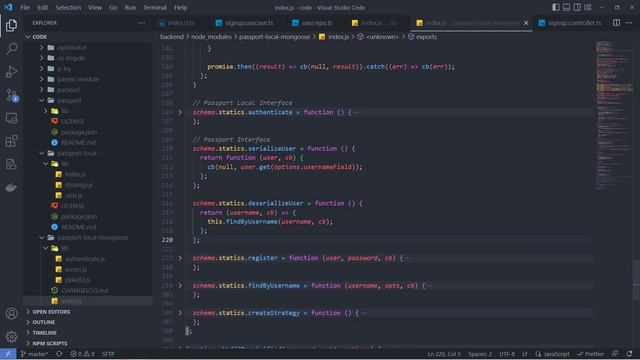Click the synchronize changes icon in status bar
Screen dimensions: 640x360
[x=59, y=354]
